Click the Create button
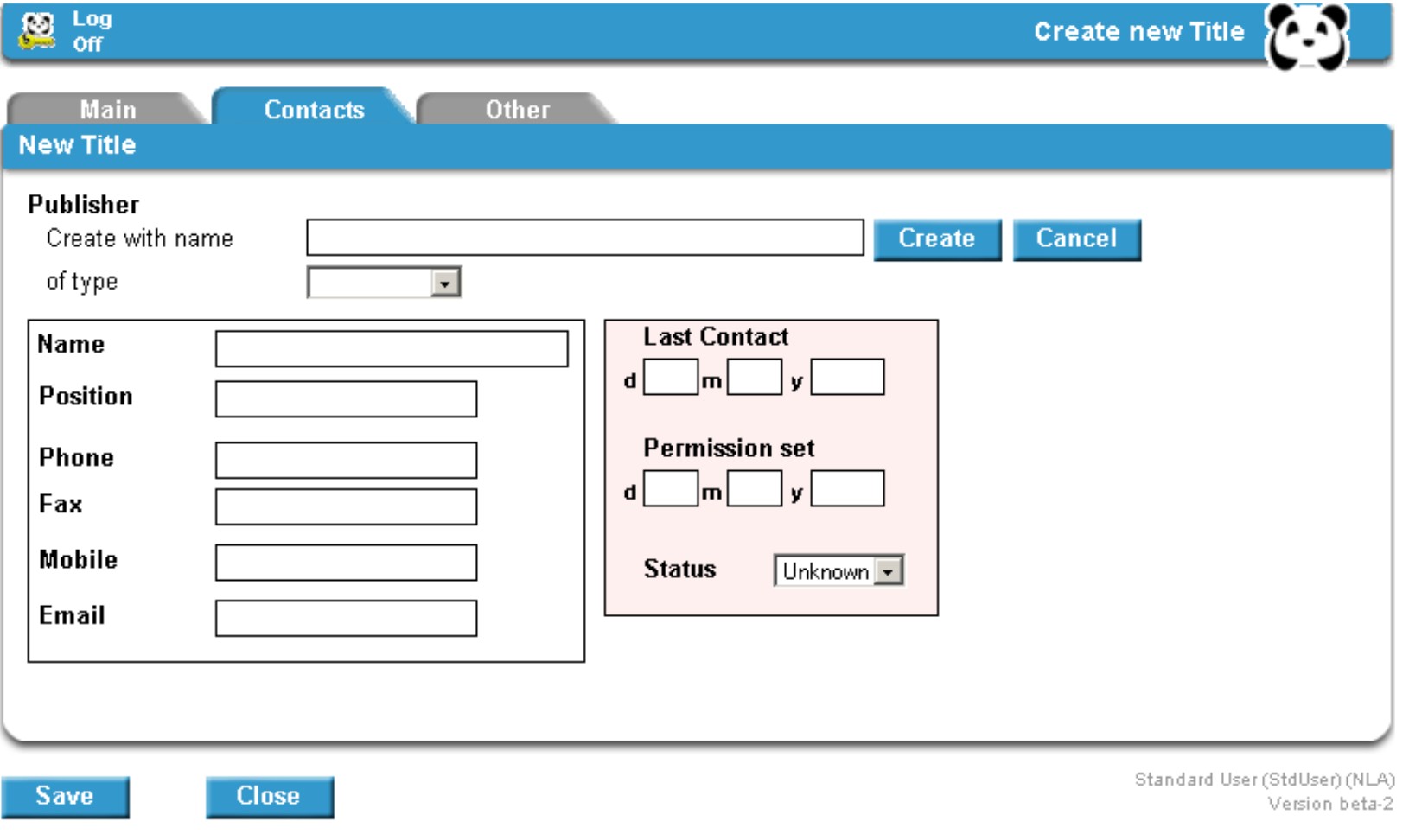 [937, 239]
